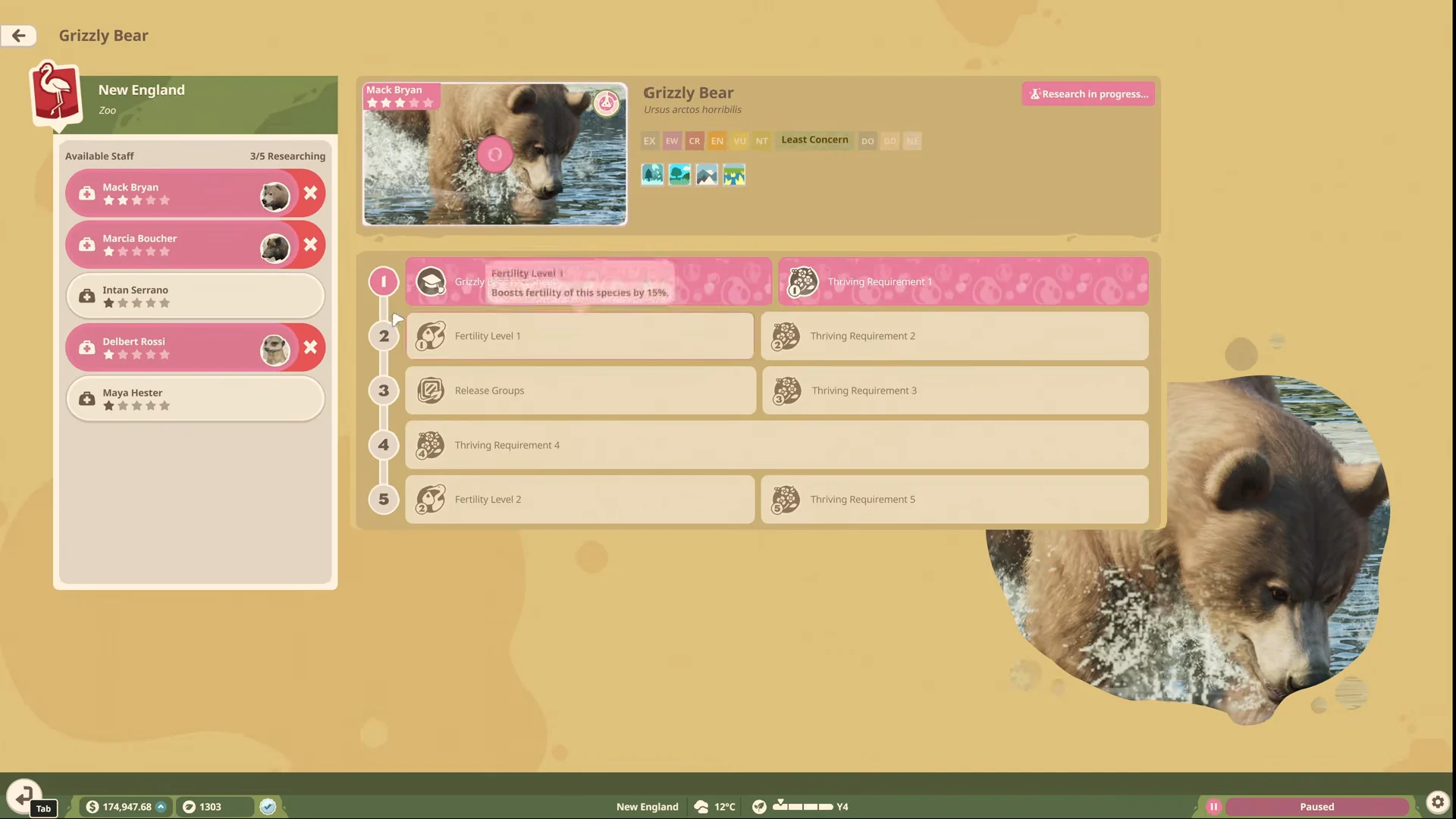Expand the cash balance arrow
1456x819 pixels.
point(161,807)
